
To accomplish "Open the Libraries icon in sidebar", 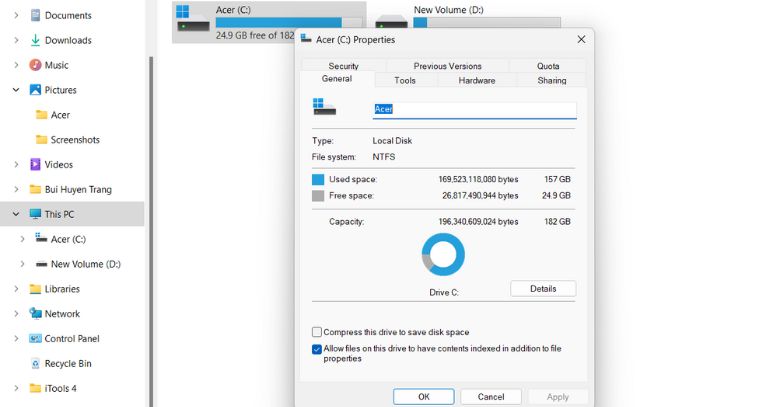I will point(35,289).
